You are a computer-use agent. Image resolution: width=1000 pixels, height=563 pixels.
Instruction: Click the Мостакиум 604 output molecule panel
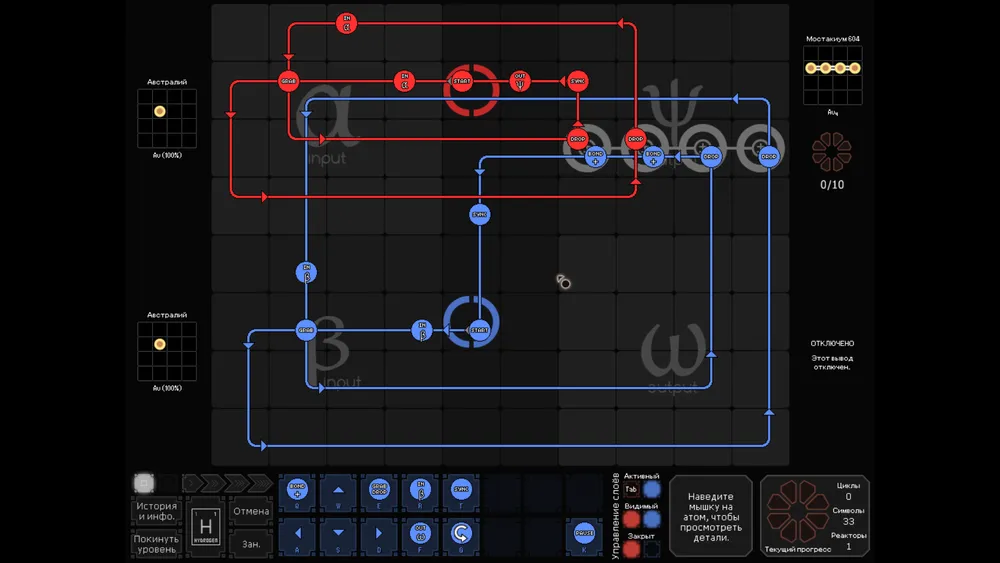click(832, 75)
